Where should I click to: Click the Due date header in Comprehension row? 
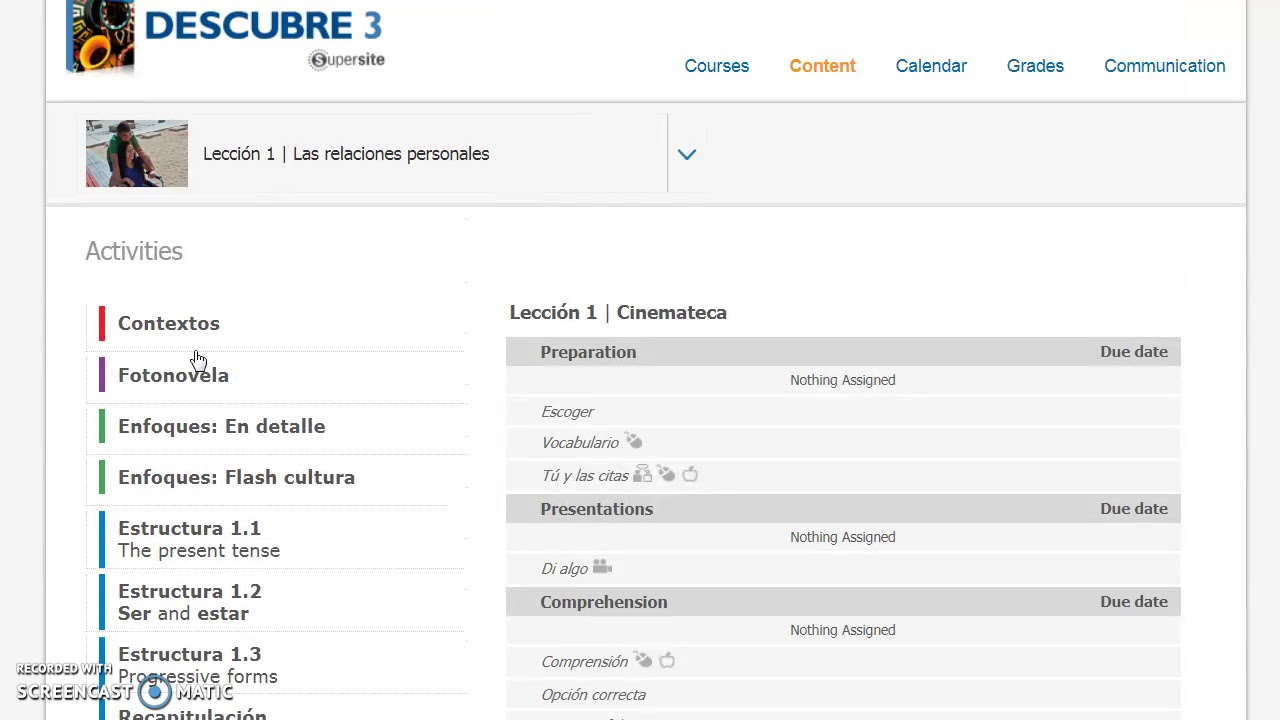[x=1134, y=602]
